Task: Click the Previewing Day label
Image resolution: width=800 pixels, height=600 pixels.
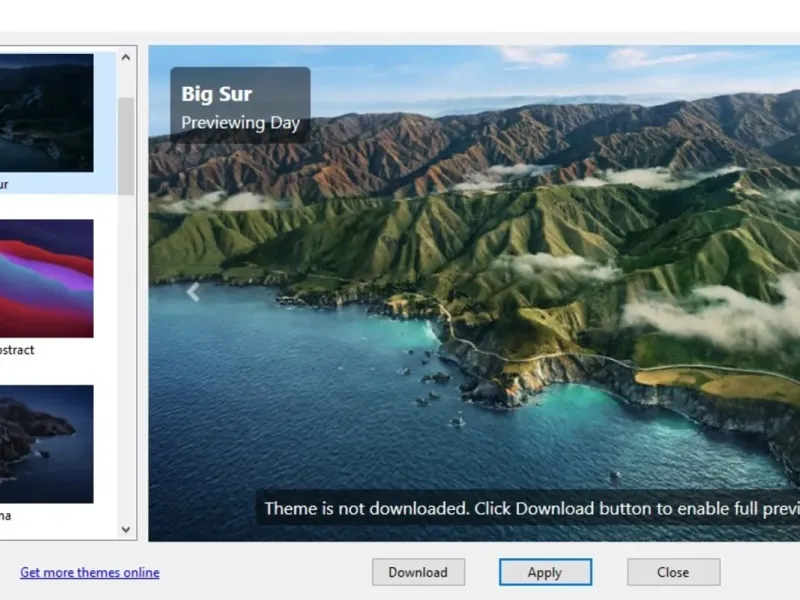Action: (240, 123)
